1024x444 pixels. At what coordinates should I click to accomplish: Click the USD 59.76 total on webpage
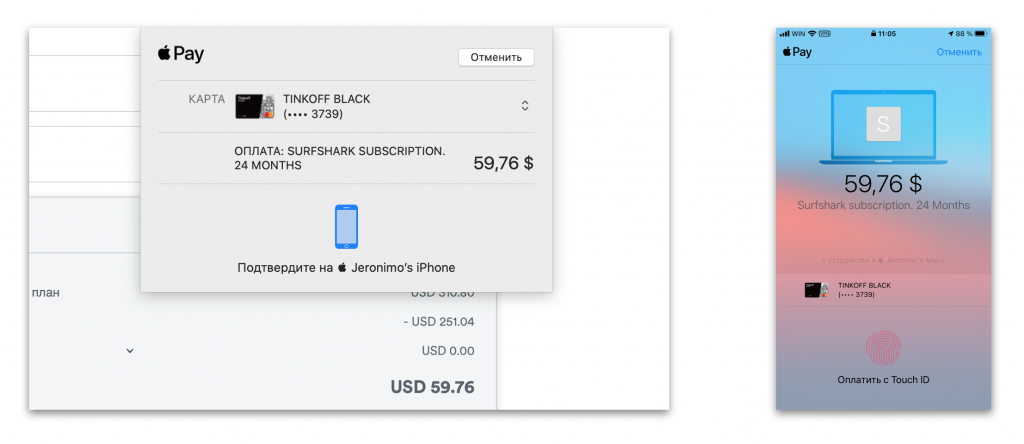[432, 387]
